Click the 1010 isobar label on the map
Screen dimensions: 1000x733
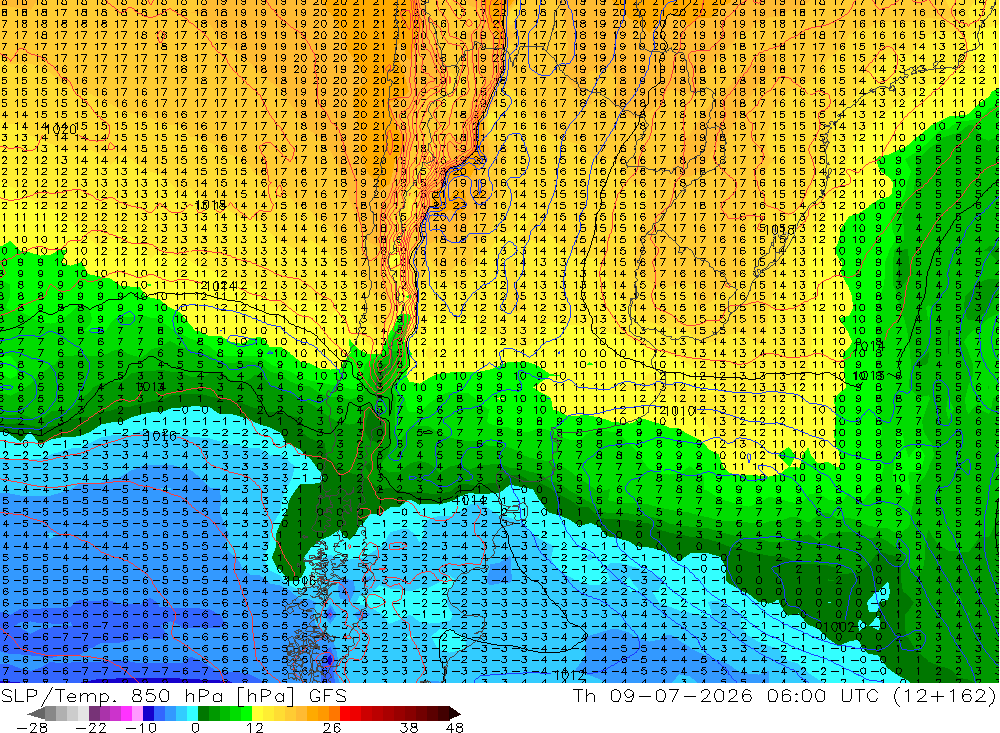coord(679,411)
